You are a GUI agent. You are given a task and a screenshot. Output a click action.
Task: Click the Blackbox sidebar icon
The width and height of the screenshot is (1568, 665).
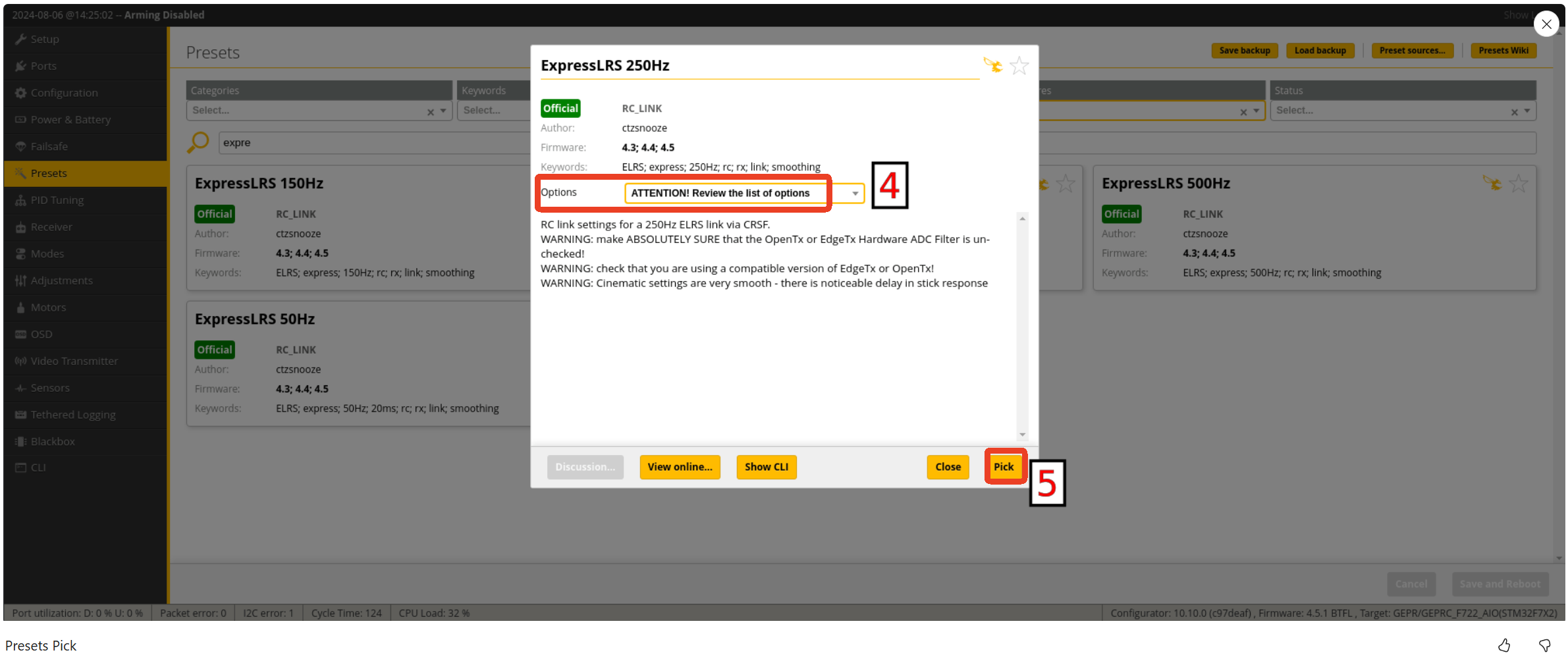coord(20,442)
